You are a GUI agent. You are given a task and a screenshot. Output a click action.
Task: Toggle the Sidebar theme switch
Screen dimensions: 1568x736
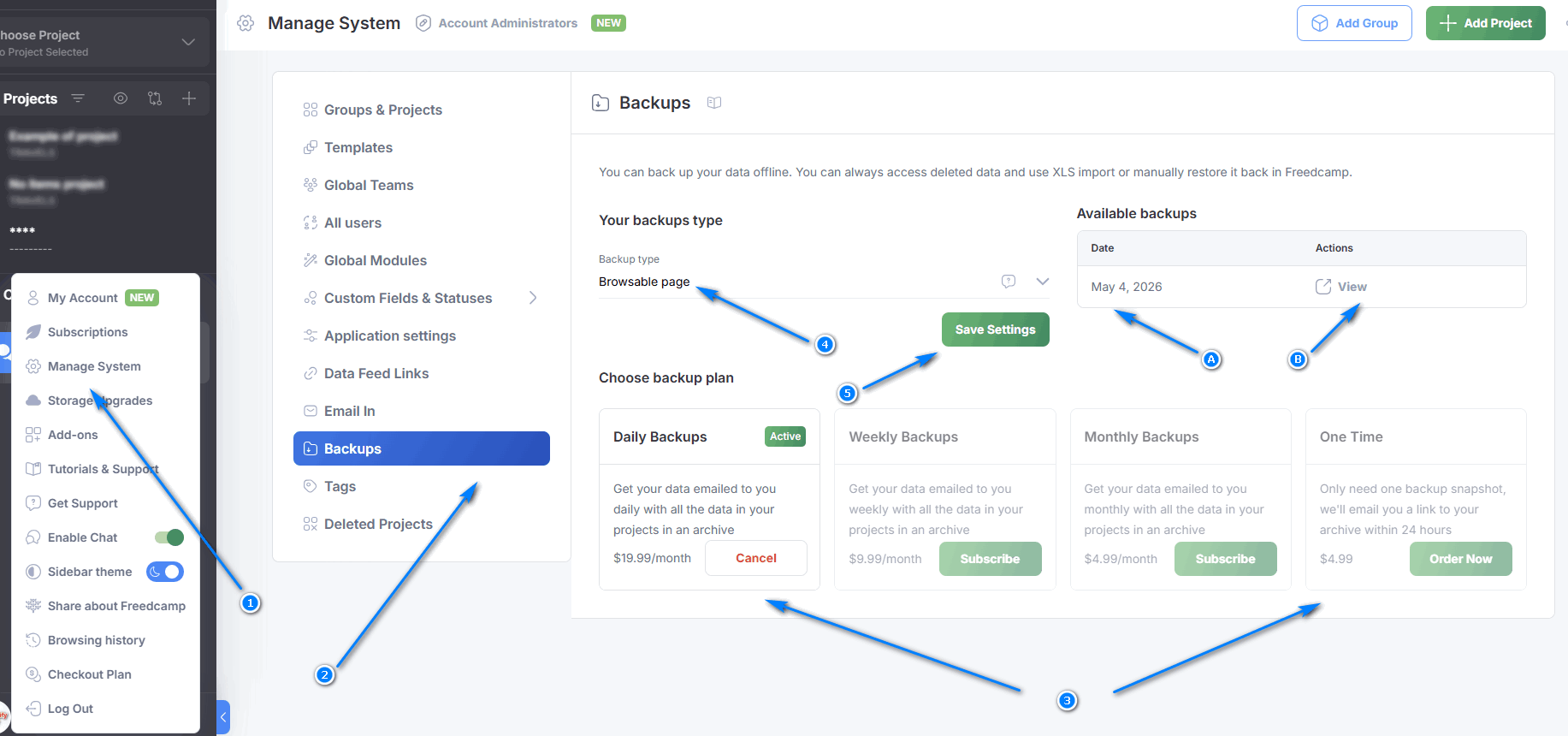[x=165, y=572]
